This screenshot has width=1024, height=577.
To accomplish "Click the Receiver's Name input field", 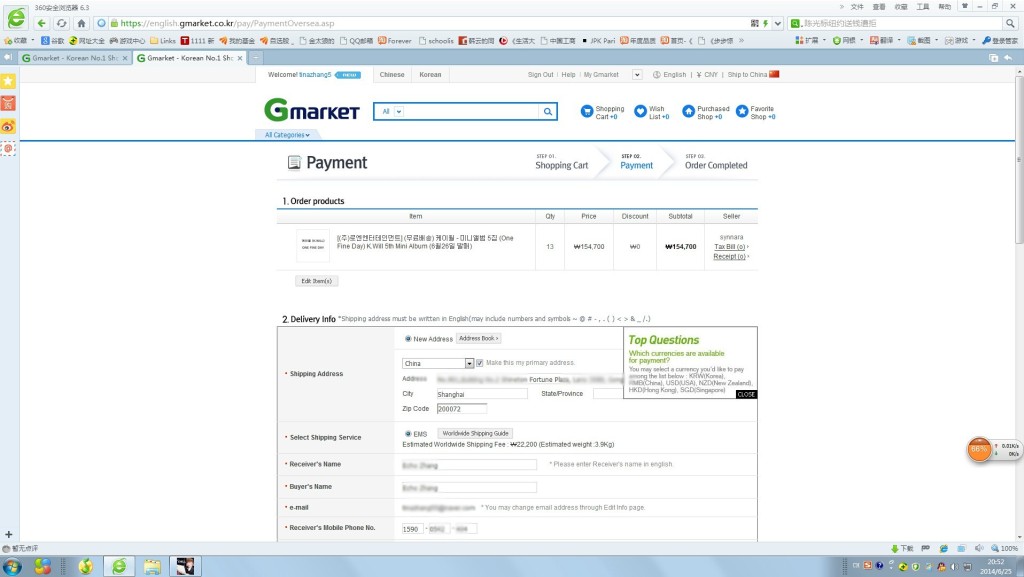I will click(x=470, y=465).
